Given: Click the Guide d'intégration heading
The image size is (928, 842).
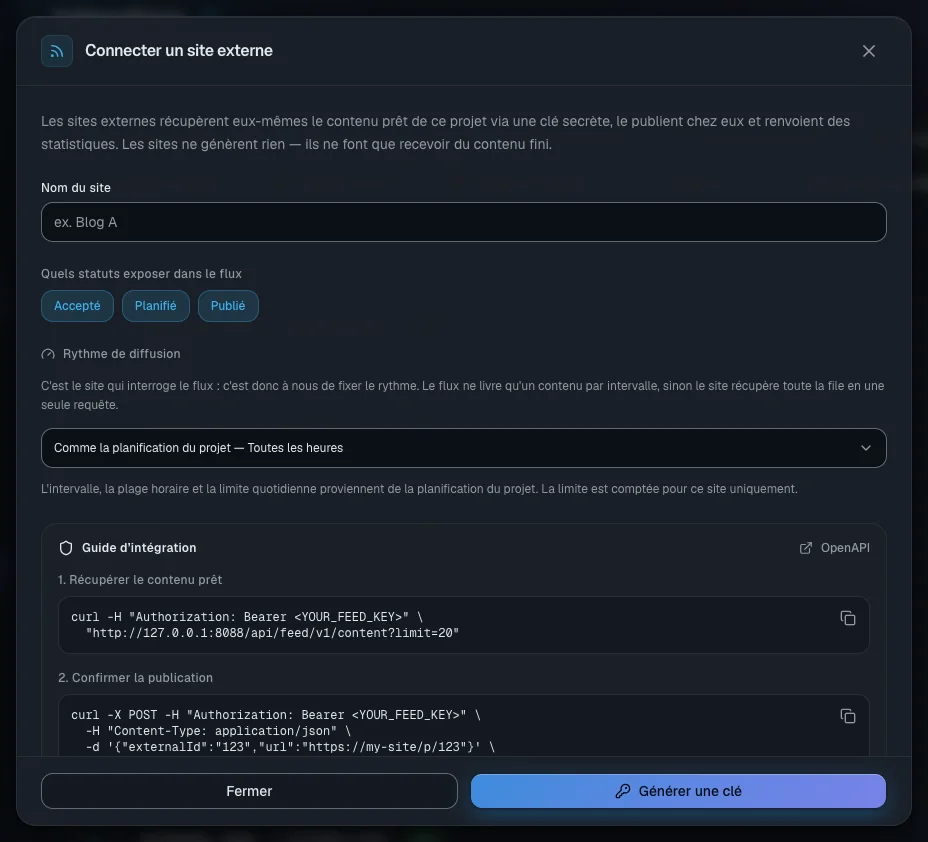Looking at the screenshot, I should pos(139,548).
